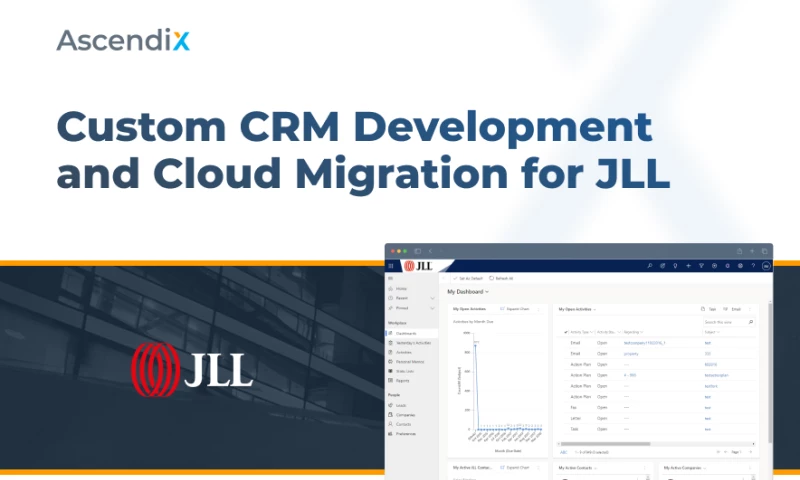Open the lightbulb assistant icon in the header
This screenshot has width=800, height=480.
click(675, 266)
